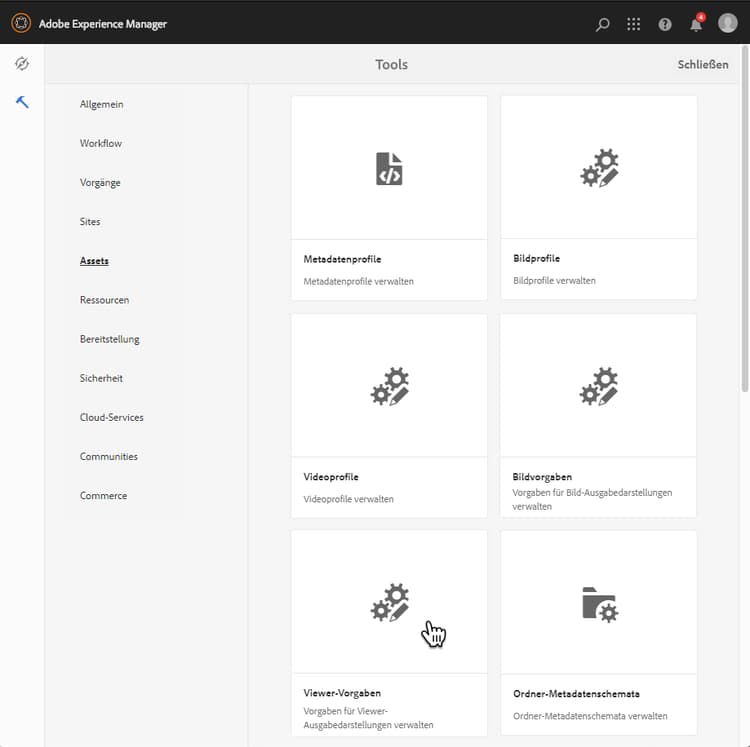Screen dimensions: 750x747
Task: Select Bereitstellung in the Tools menu
Action: point(110,340)
